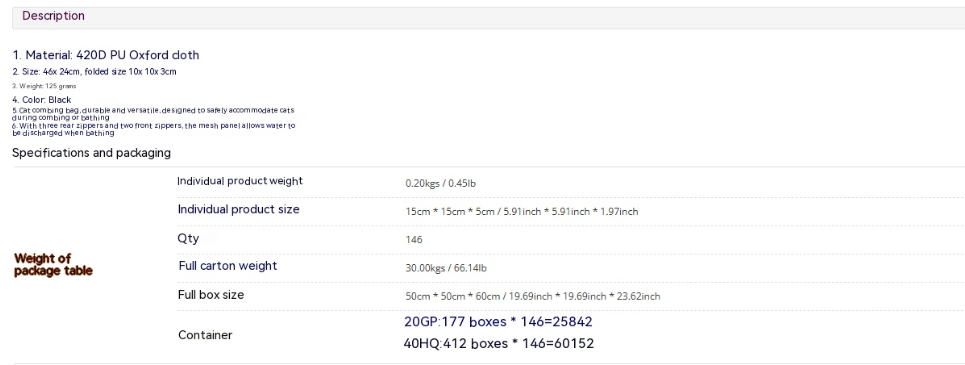Screen dimensions: 965x365
Task: Click the Qty row label
Action: click(x=188, y=238)
